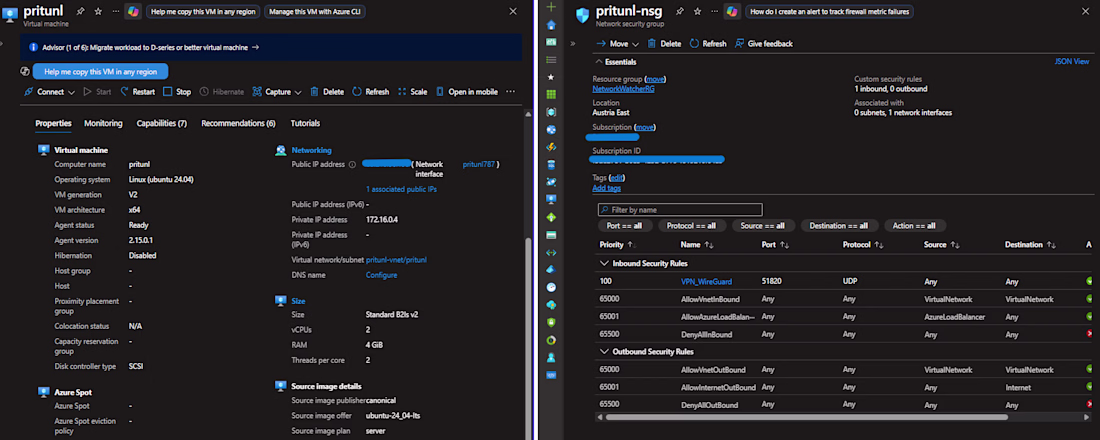The image size is (1100, 440).
Task: Click blue Help me copy this VM button
Action: 100,72
